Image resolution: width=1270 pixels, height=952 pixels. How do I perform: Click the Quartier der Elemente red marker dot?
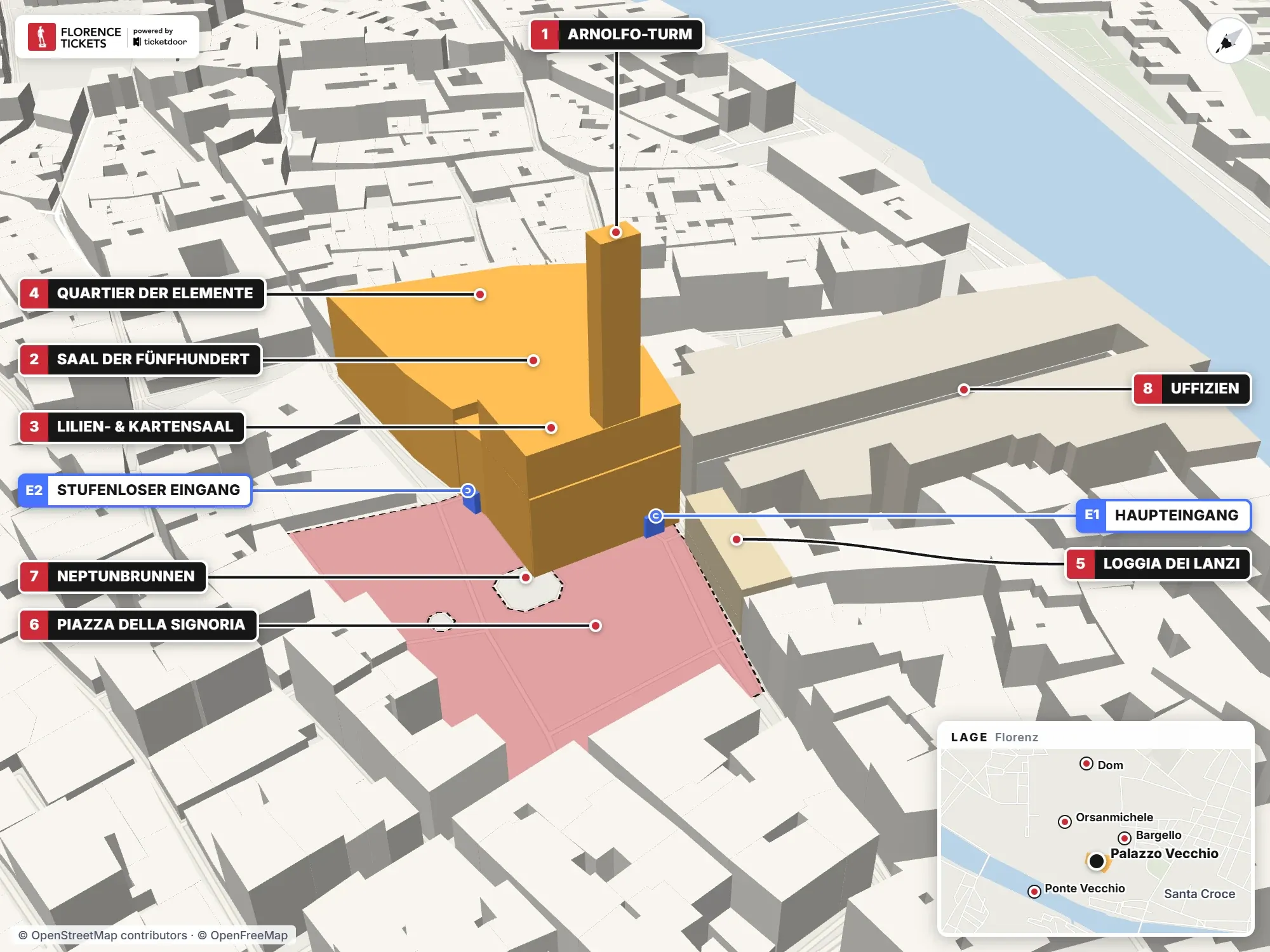pos(480,294)
